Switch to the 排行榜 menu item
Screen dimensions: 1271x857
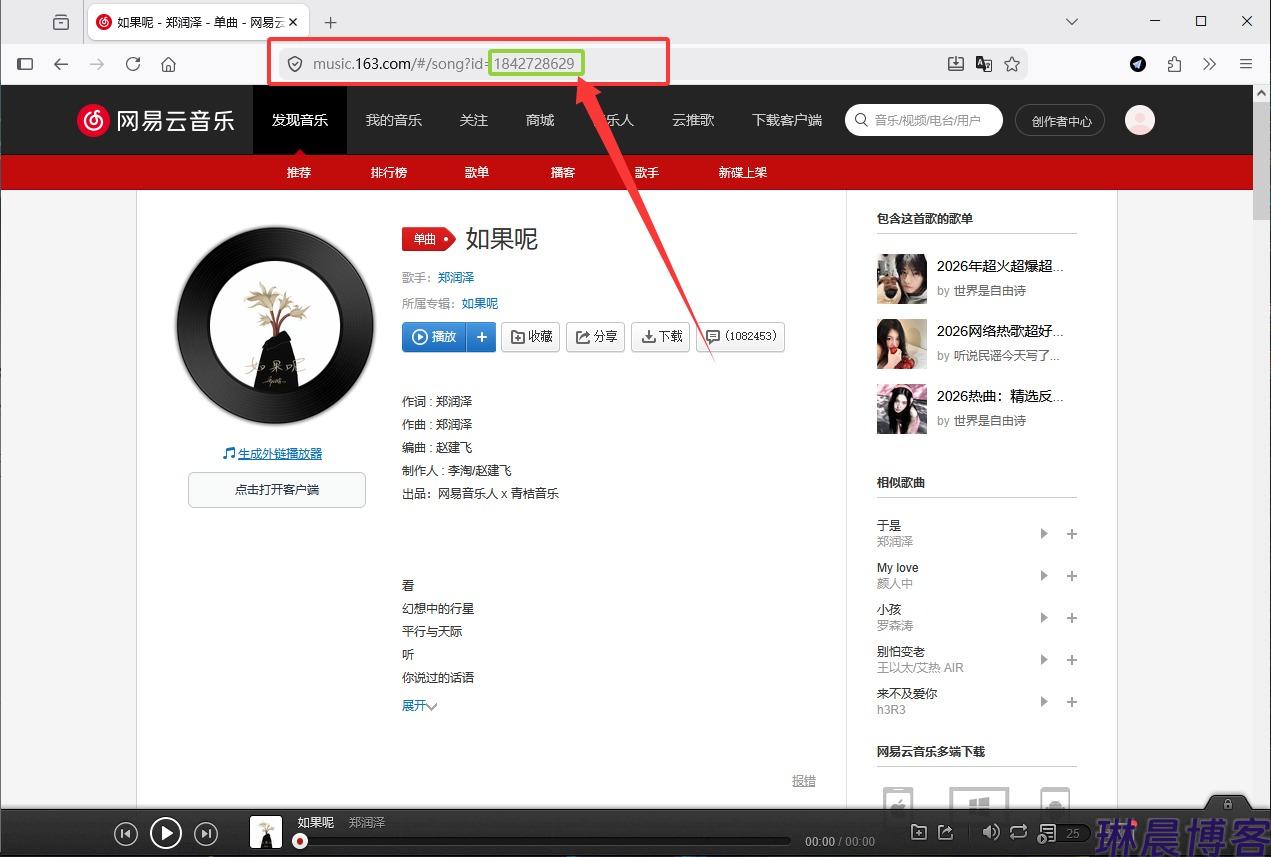[x=388, y=171]
